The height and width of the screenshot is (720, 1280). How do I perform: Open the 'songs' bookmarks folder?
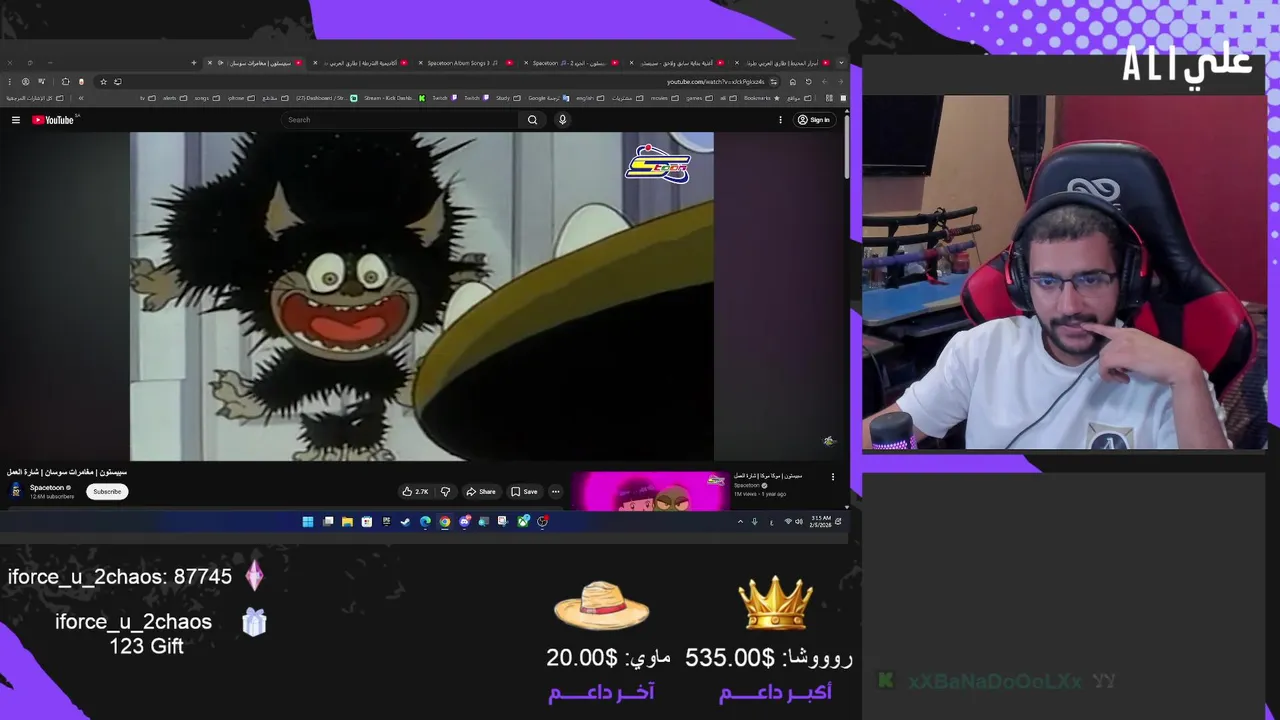tap(207, 98)
